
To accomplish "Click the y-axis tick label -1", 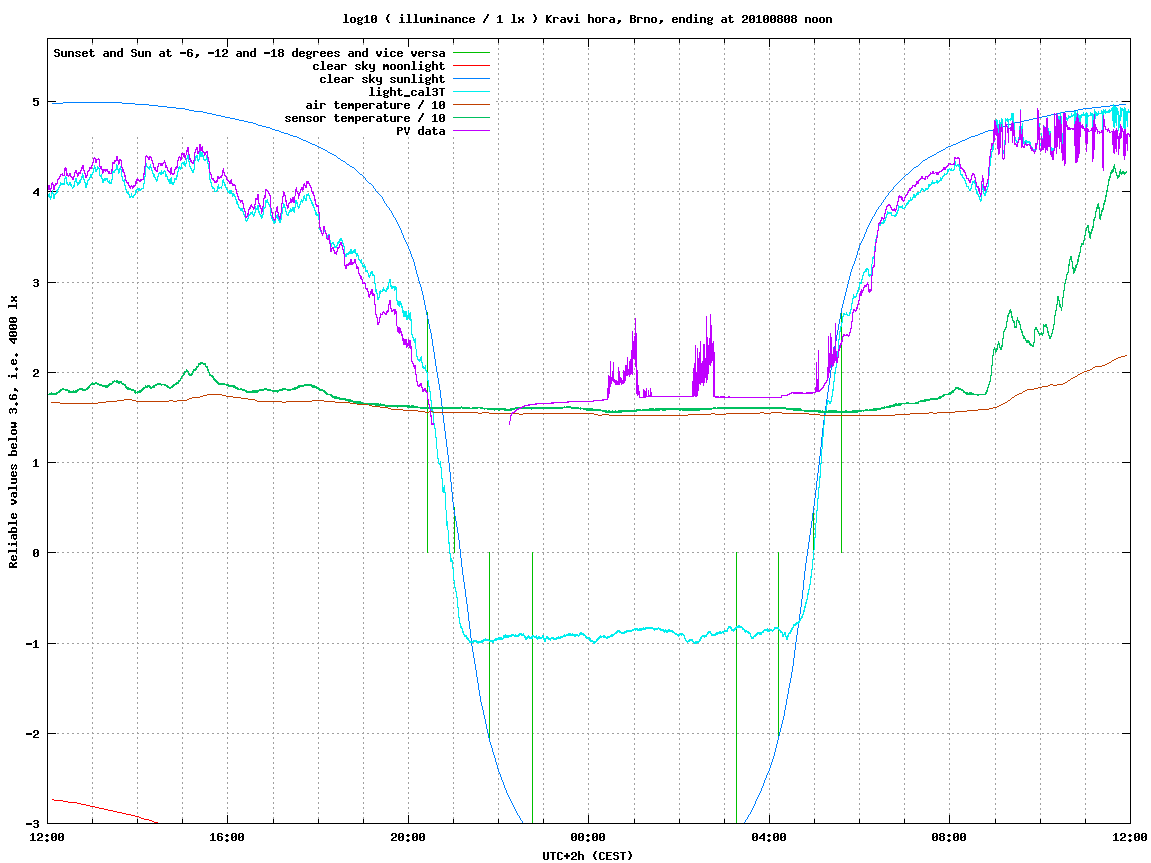I will point(32,644).
